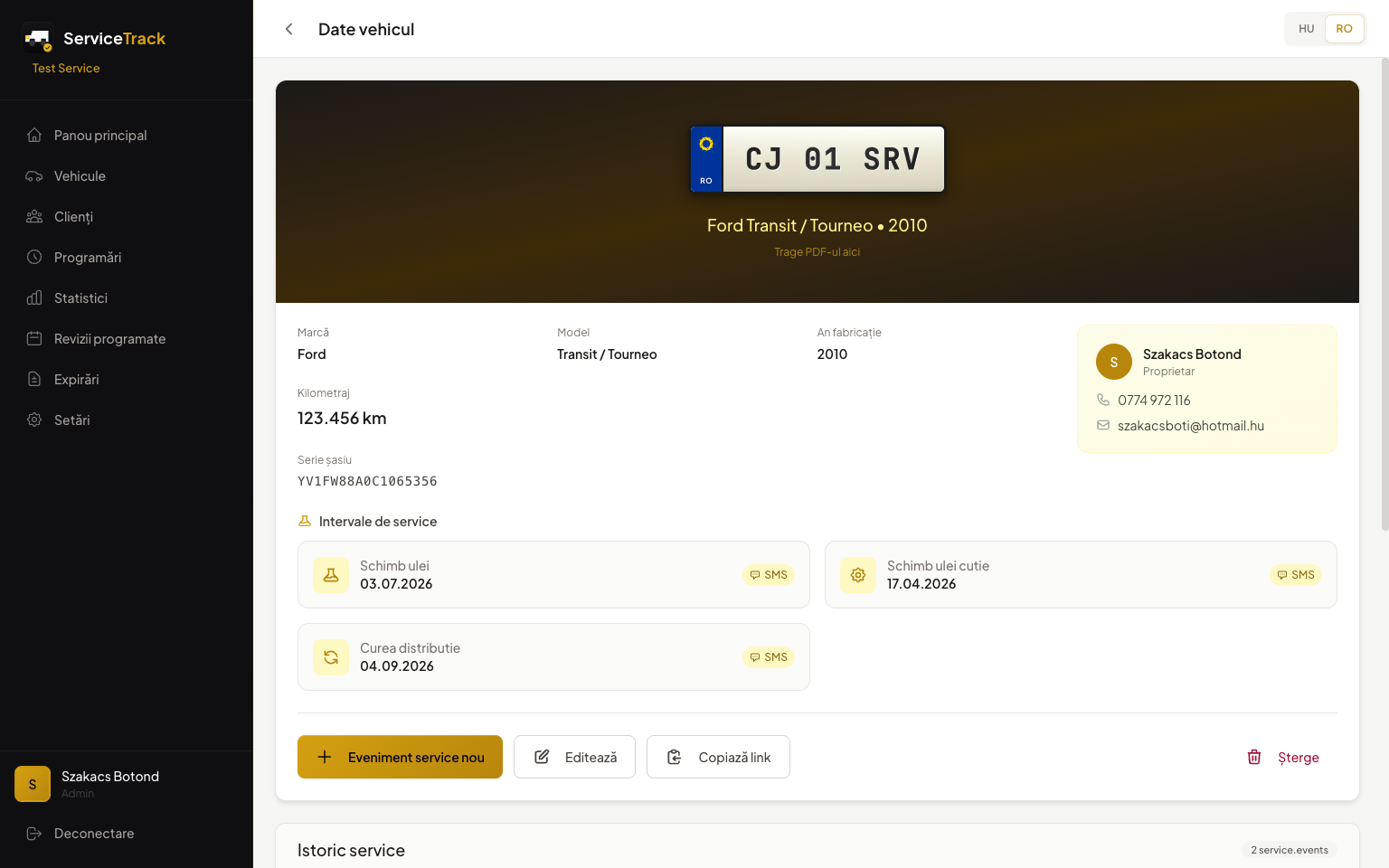1389x868 pixels.
Task: Open Revizii programate page
Action: point(109,339)
